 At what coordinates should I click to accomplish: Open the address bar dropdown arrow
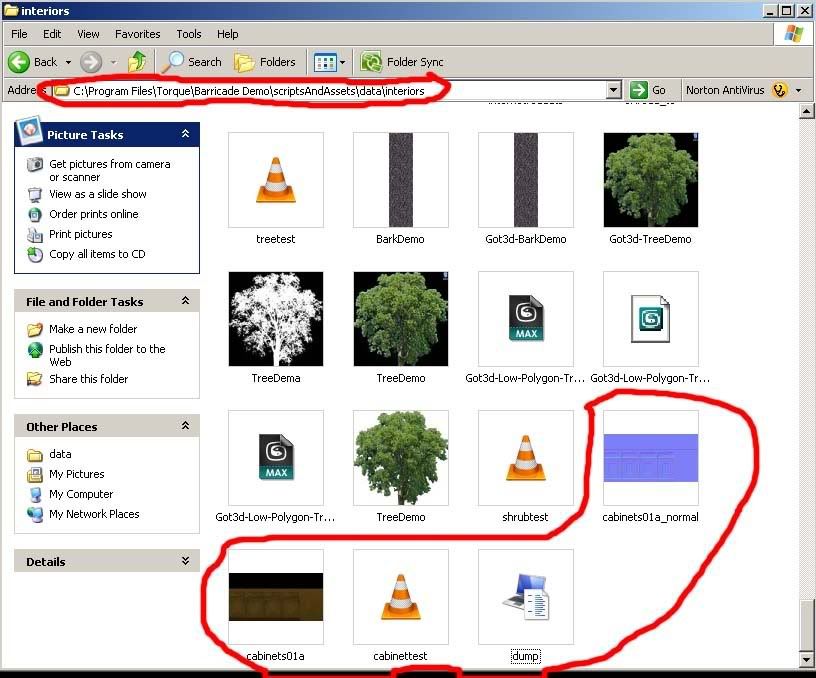pyautogui.click(x=614, y=90)
